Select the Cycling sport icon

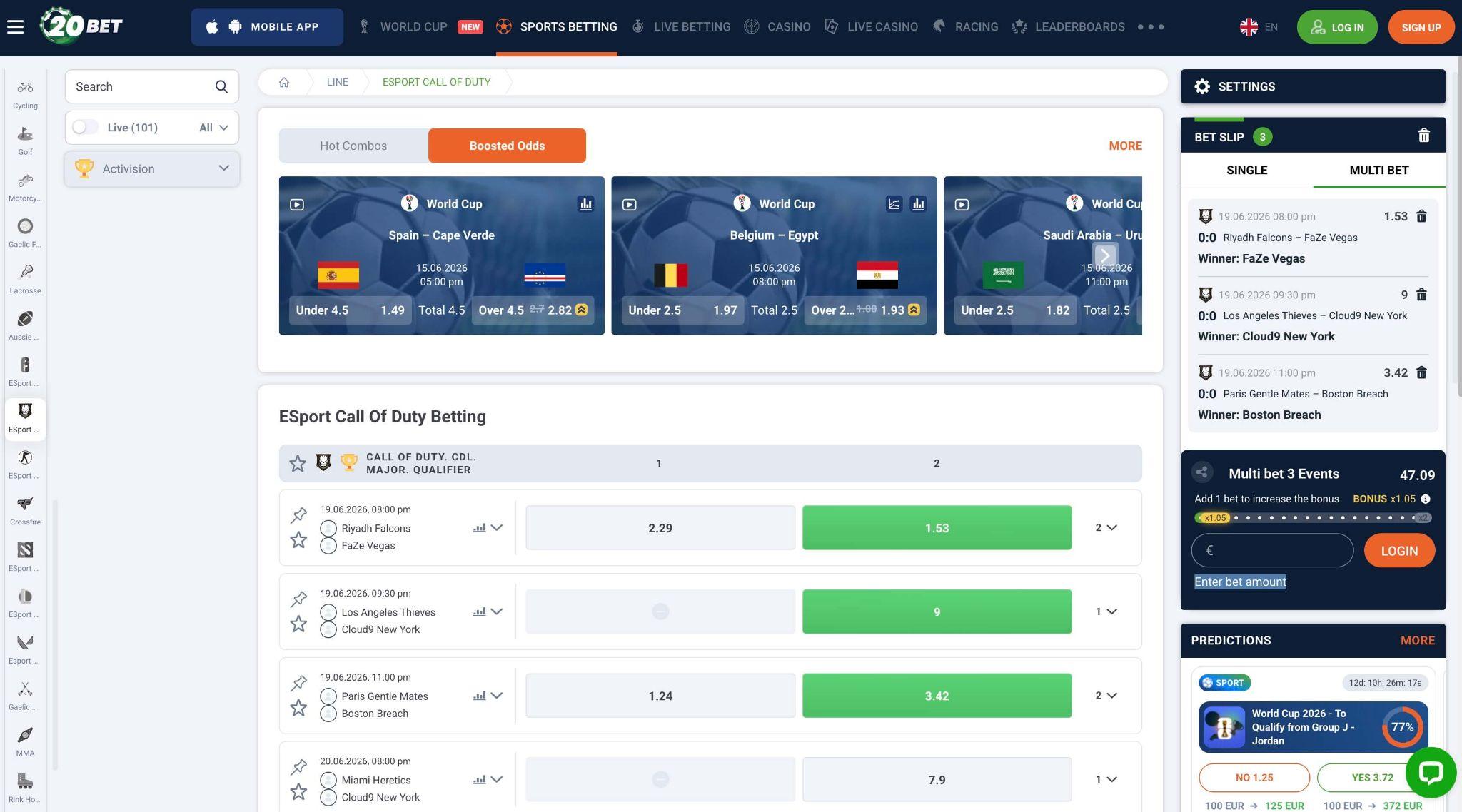[25, 94]
